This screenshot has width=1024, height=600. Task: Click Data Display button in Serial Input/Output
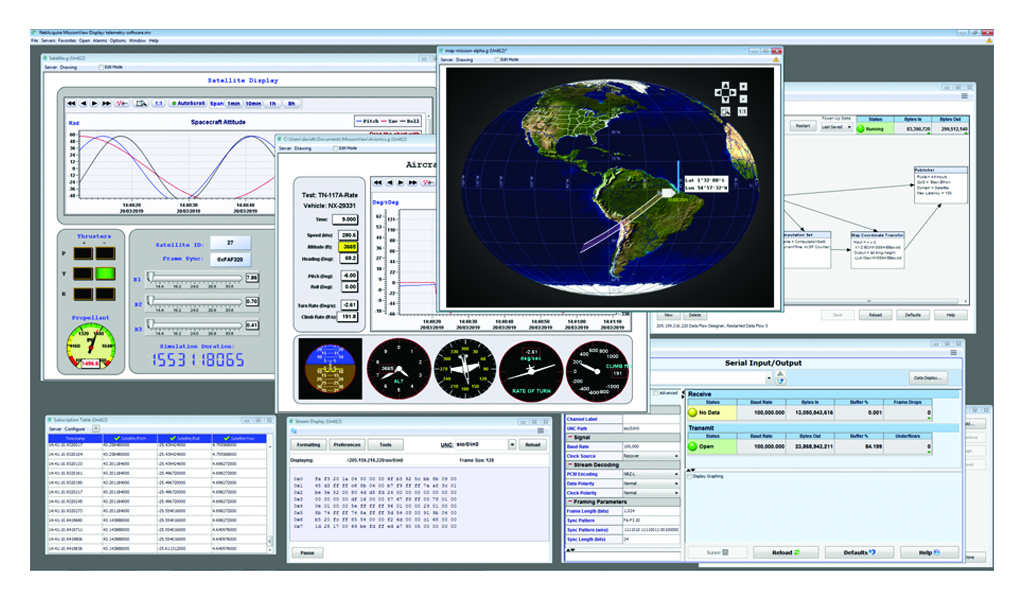[x=929, y=378]
